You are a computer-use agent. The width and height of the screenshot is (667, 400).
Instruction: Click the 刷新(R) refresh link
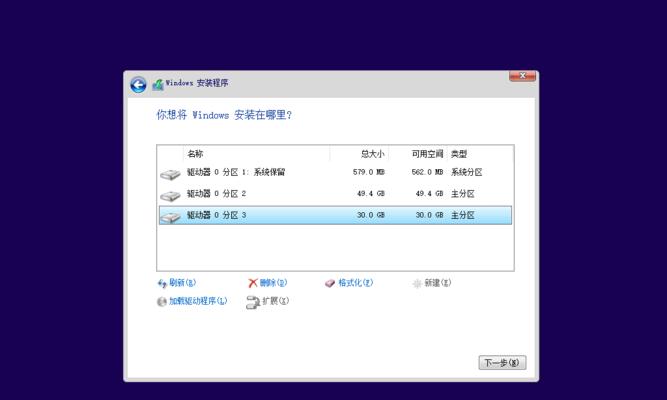(182, 283)
